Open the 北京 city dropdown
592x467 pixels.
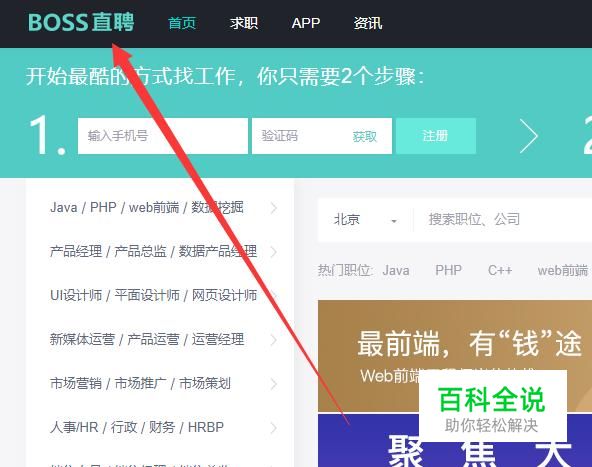[x=365, y=219]
